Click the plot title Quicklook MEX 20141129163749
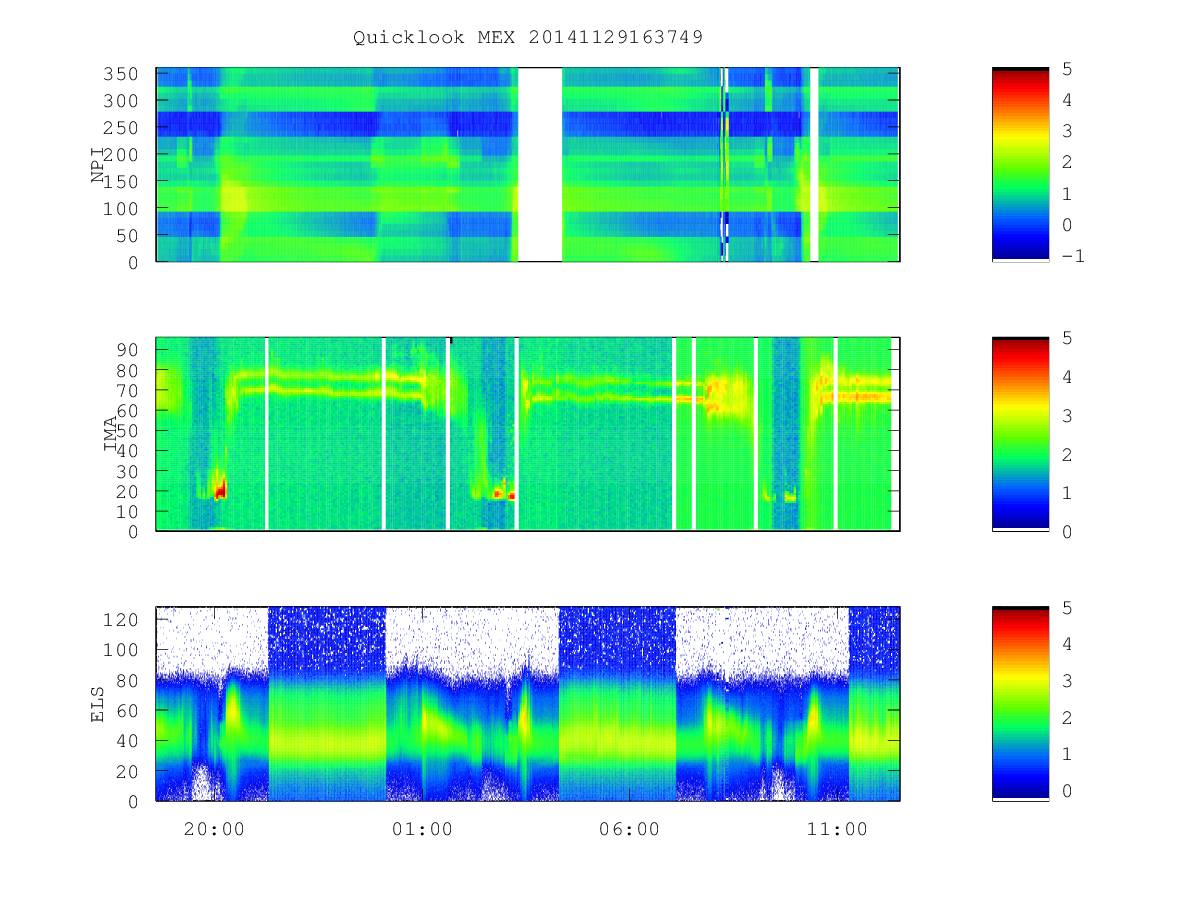Image resolution: width=1200 pixels, height=900 pixels. (528, 37)
